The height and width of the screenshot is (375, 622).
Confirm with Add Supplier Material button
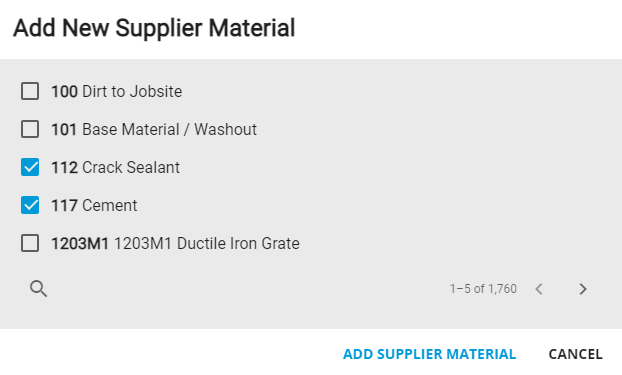coord(430,354)
